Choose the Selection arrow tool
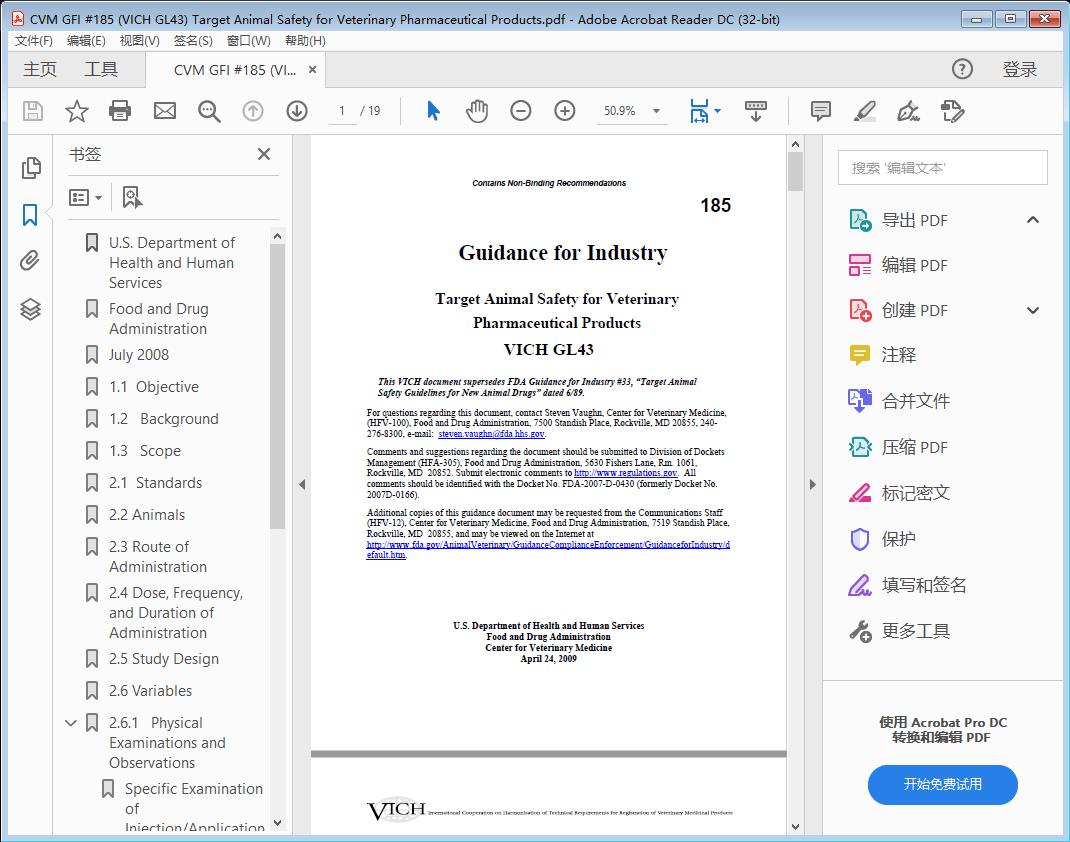Image resolution: width=1070 pixels, height=842 pixels. [x=433, y=111]
